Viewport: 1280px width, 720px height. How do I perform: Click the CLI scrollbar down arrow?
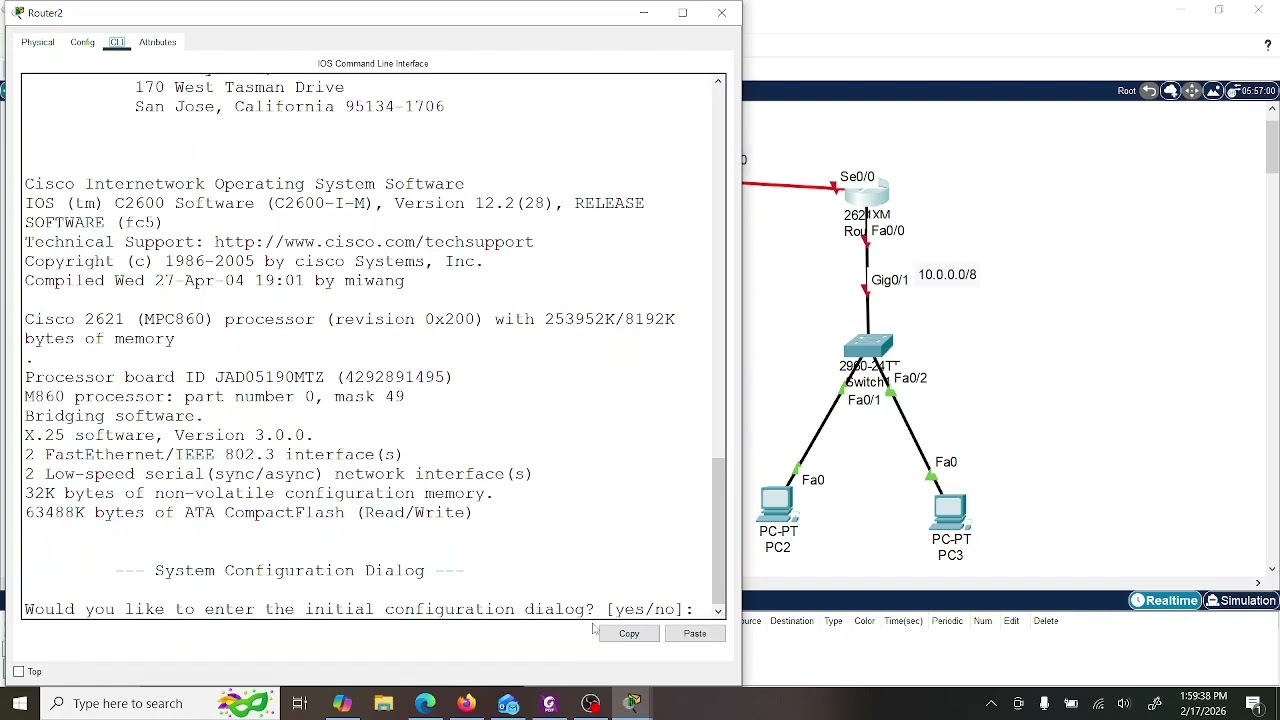tap(718, 610)
